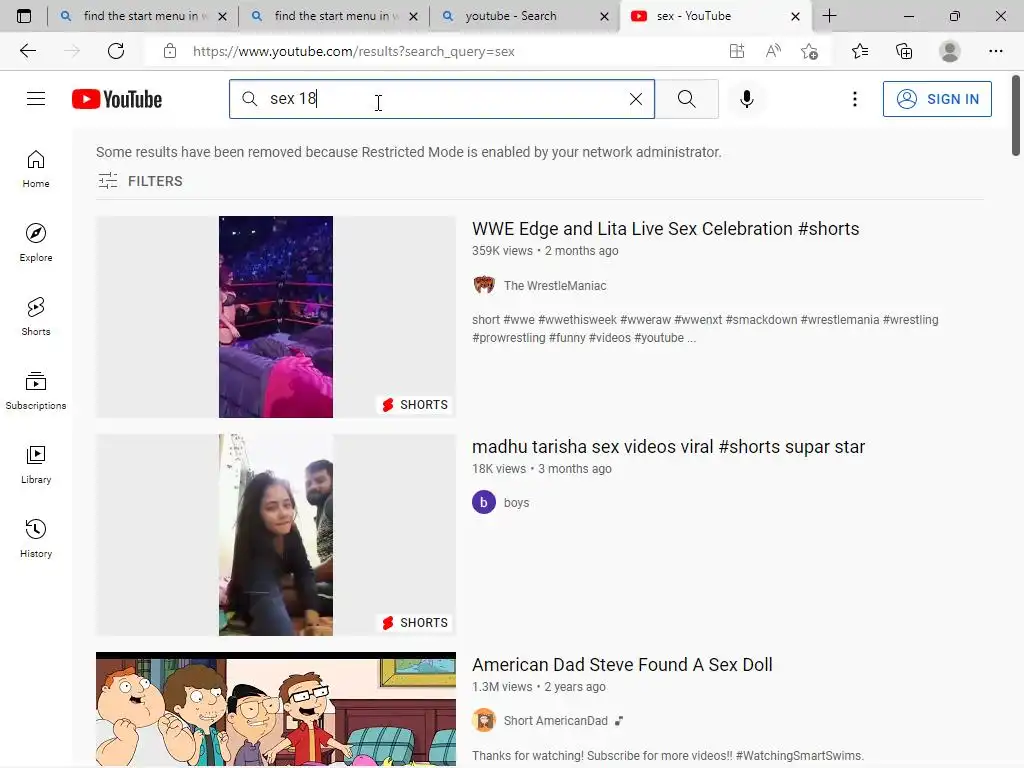This screenshot has width=1024, height=768.
Task: Start voice search with the microphone
Action: [x=746, y=99]
